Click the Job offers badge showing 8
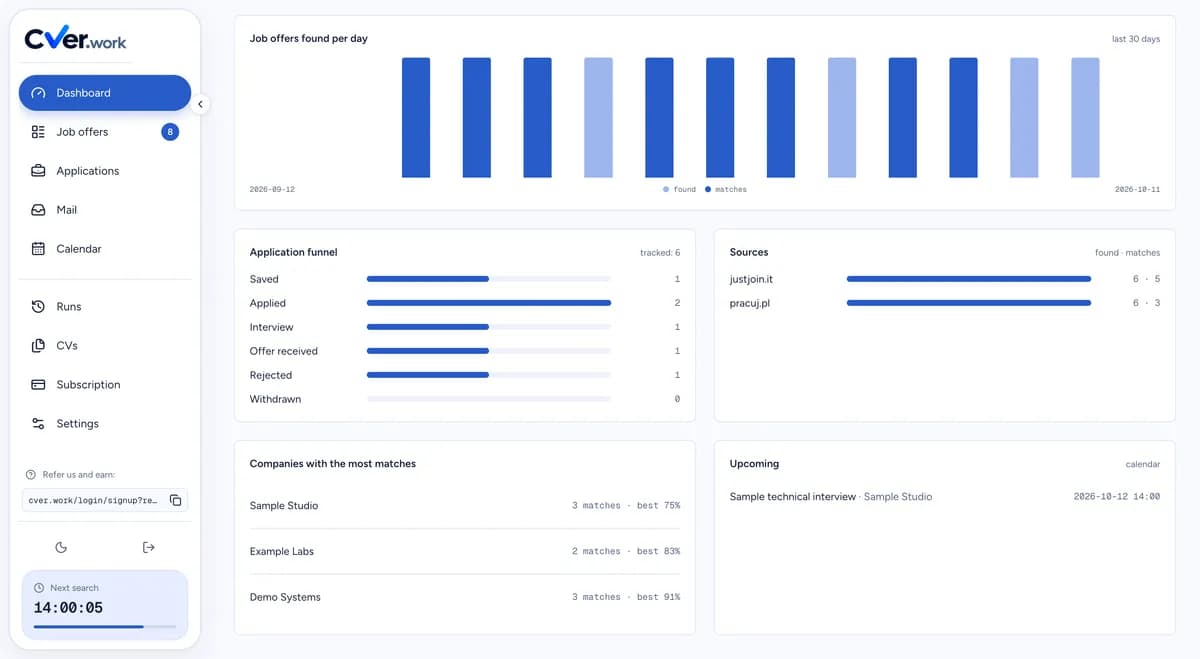This screenshot has width=1200, height=659. tap(170, 132)
